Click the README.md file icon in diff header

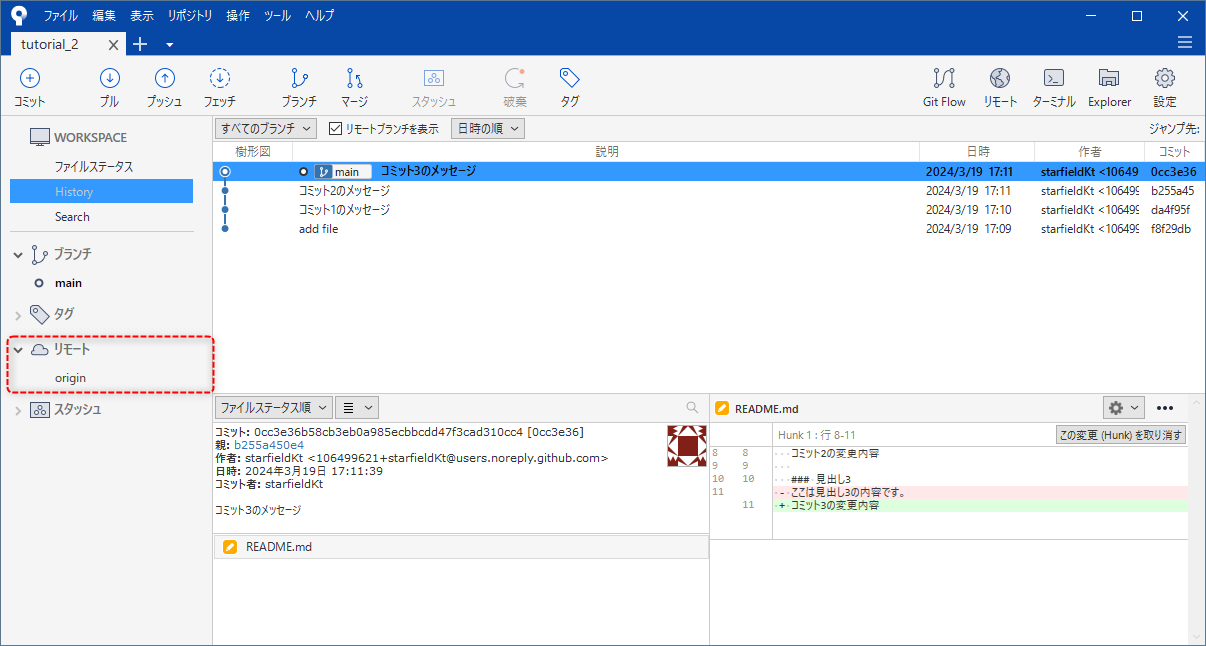[722, 408]
